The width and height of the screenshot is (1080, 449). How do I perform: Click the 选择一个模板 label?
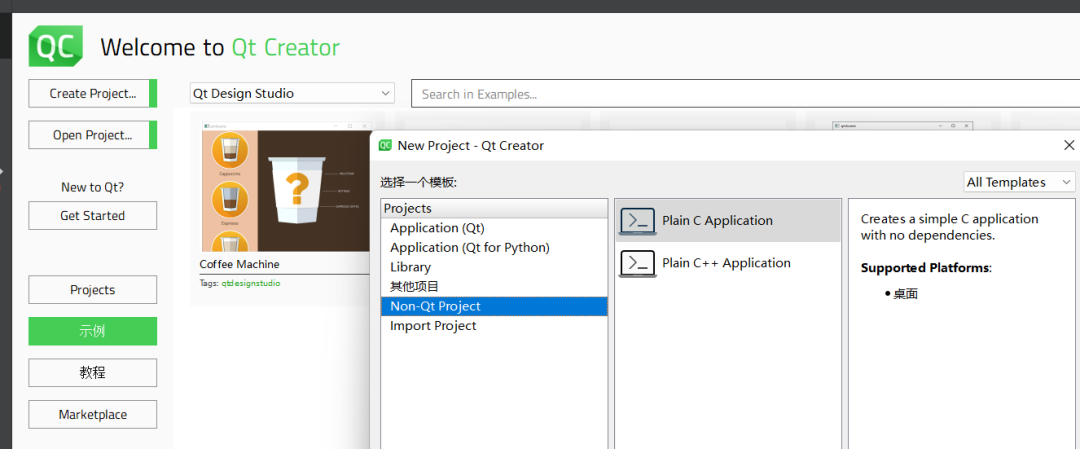pyautogui.click(x=419, y=182)
